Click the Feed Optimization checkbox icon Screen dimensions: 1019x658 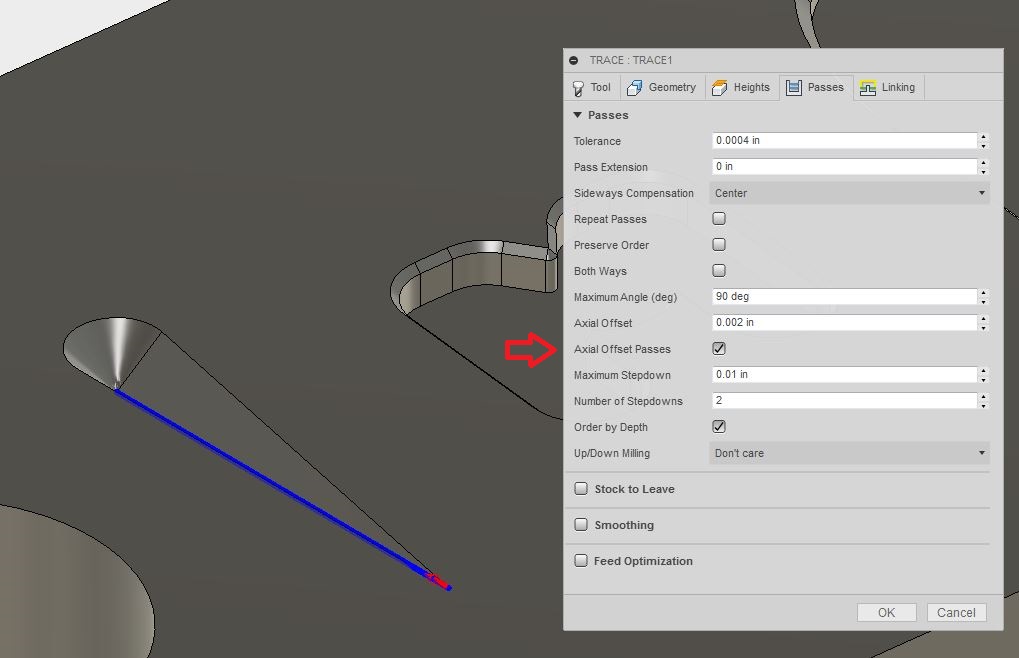point(581,561)
